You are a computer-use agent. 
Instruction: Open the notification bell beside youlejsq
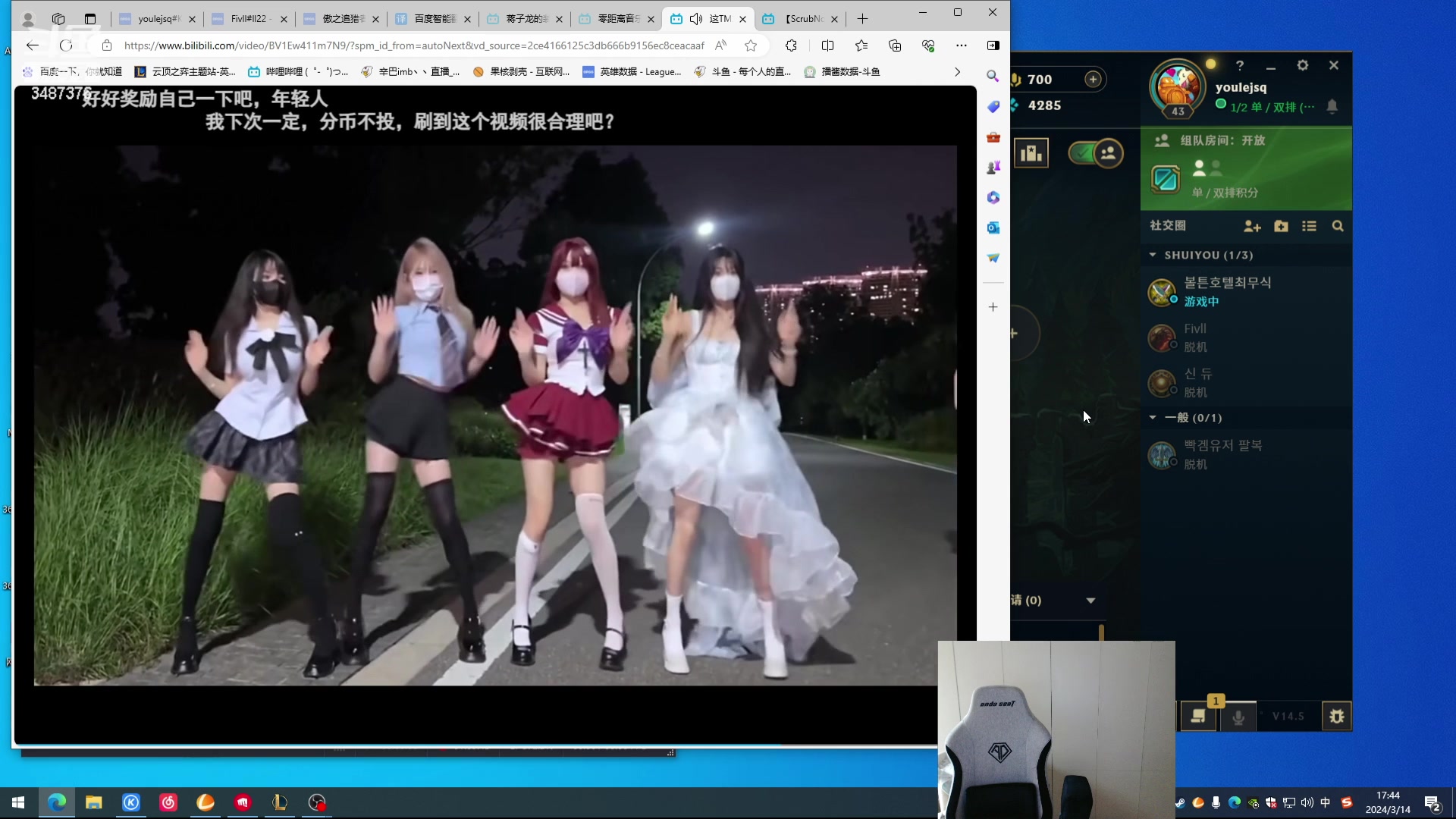[1332, 107]
